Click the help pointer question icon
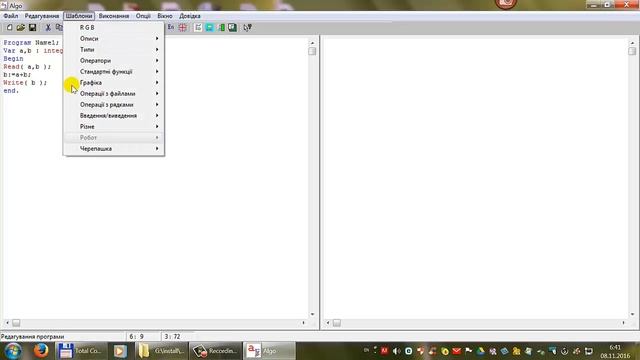 [x=247, y=27]
